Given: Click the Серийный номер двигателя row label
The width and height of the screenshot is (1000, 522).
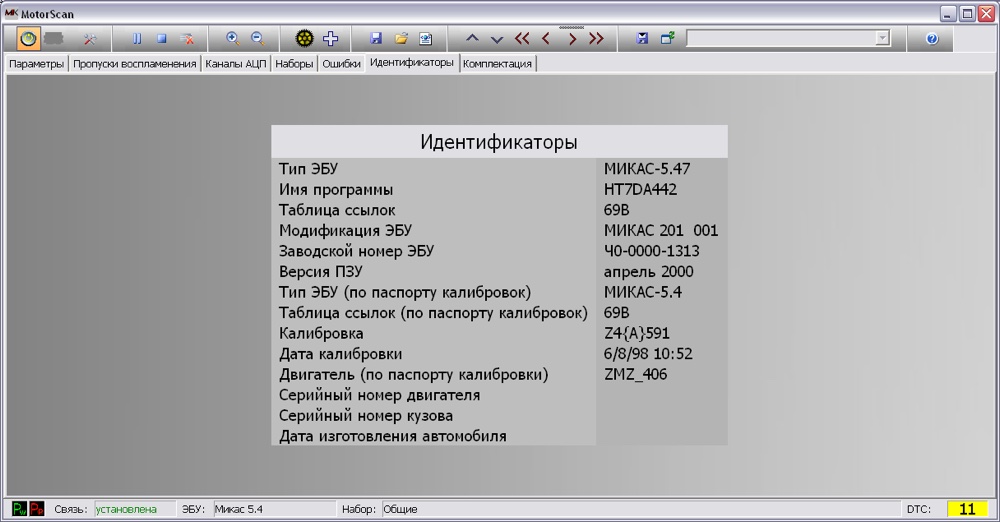Looking at the screenshot, I should click(379, 395).
